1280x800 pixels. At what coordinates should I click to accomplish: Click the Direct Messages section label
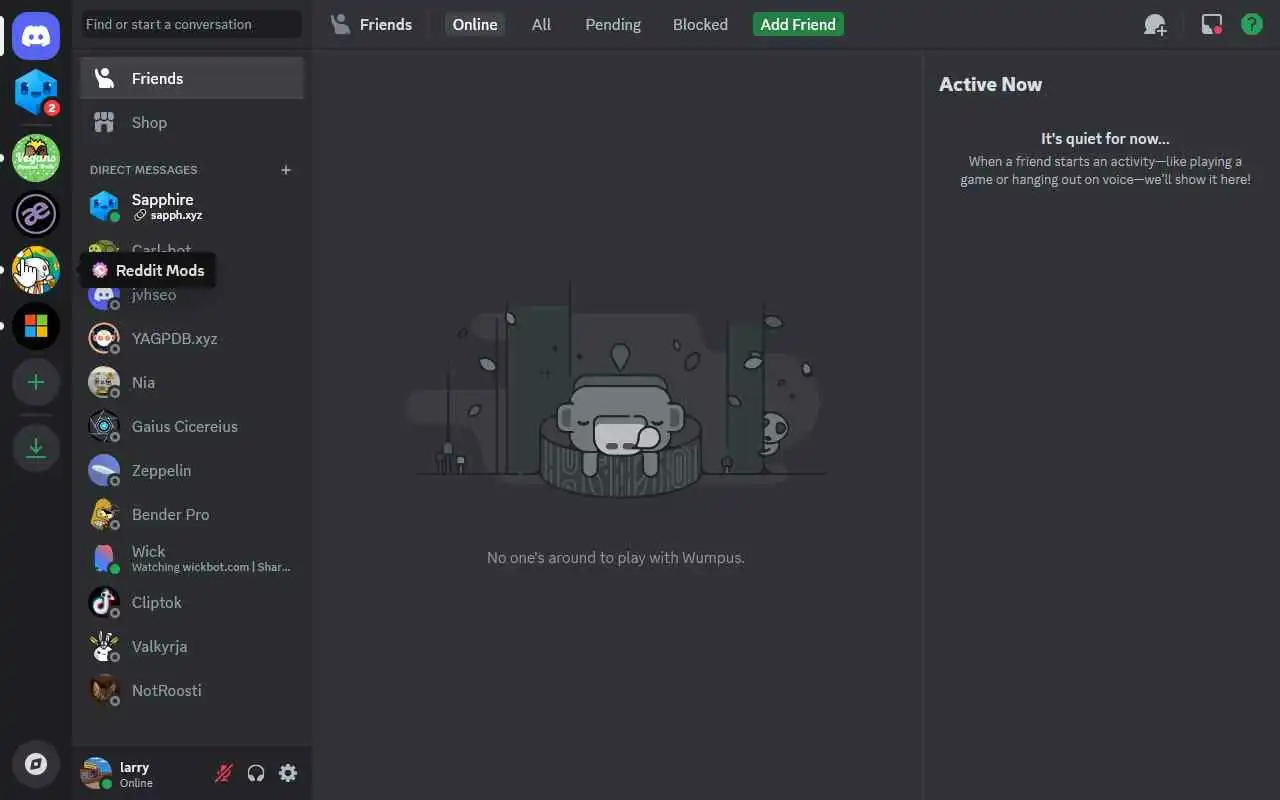pos(143,170)
